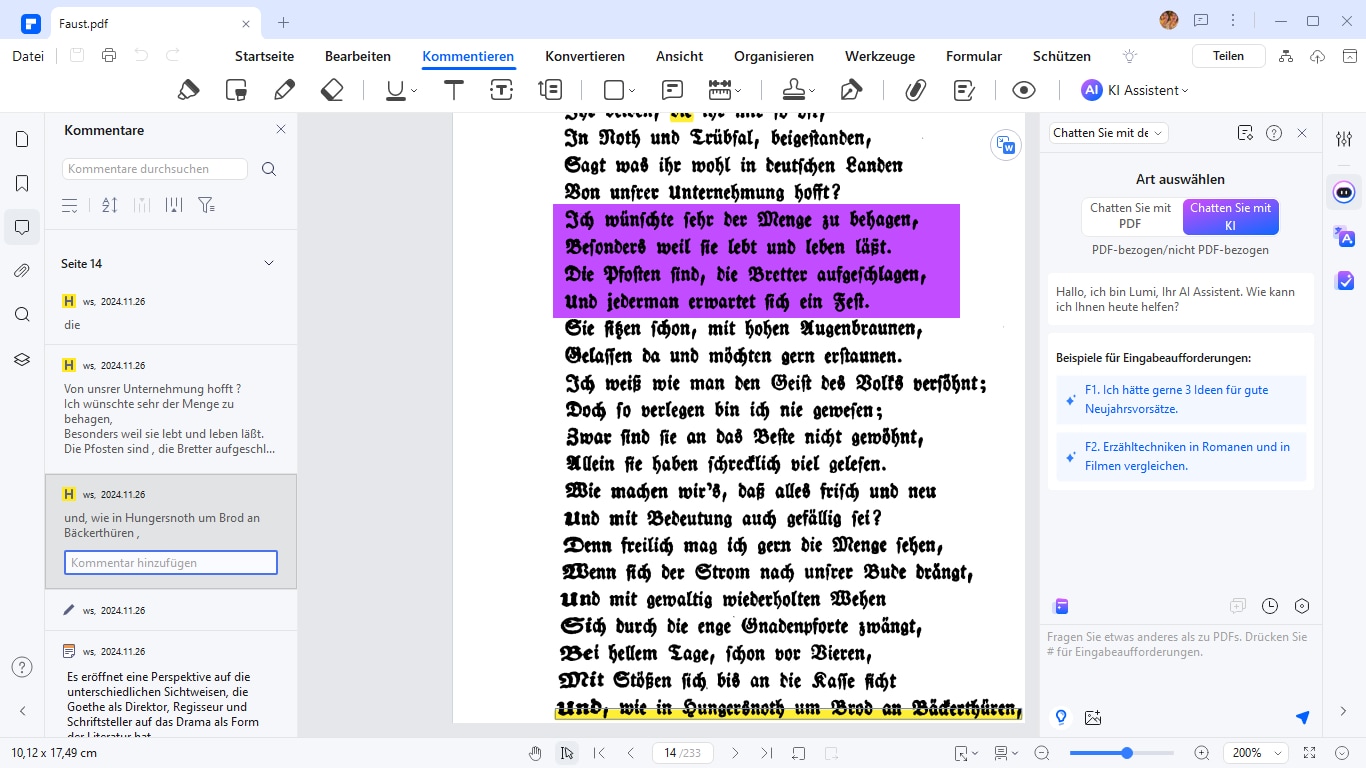Image resolution: width=1366 pixels, height=768 pixels.
Task: Close the Kommentare panel
Action: pos(281,130)
